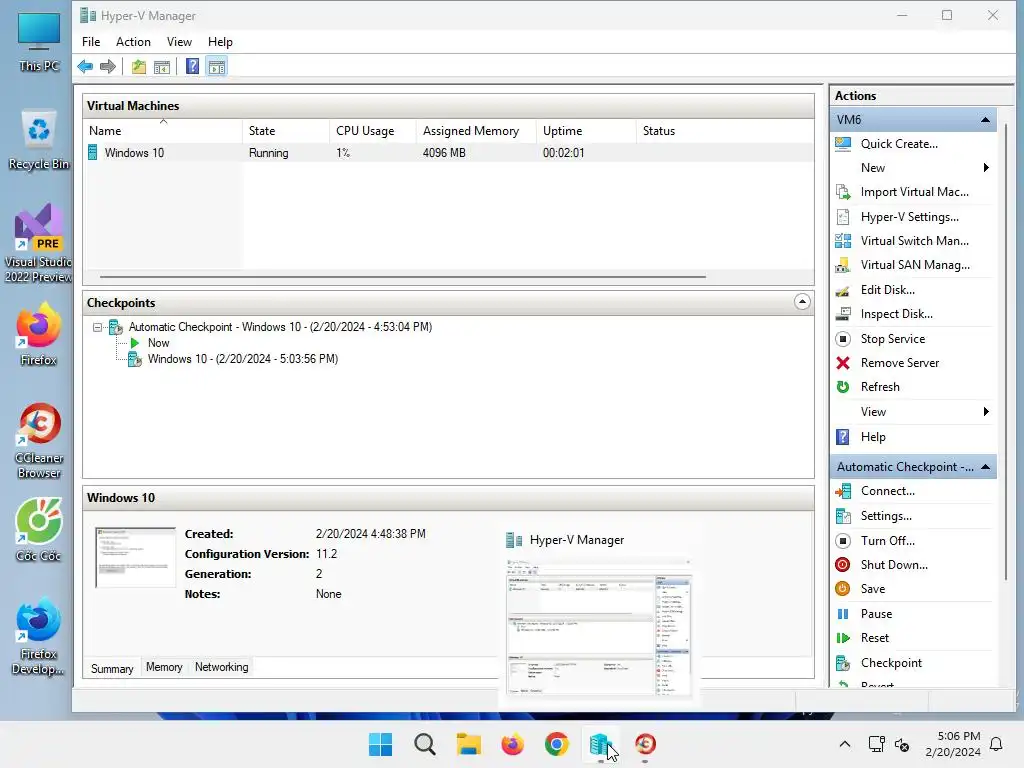Click the Quick Create icon

pyautogui.click(x=843, y=144)
